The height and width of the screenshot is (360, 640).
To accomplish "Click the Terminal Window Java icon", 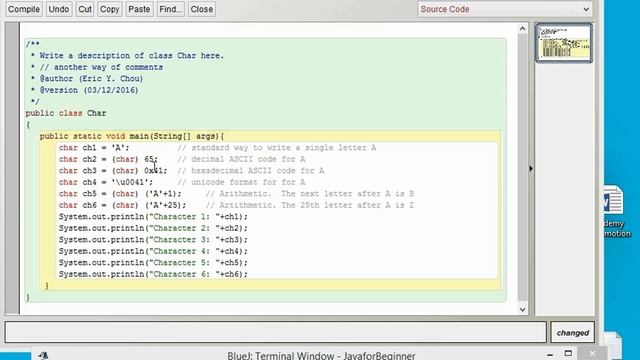I will pos(43,356).
